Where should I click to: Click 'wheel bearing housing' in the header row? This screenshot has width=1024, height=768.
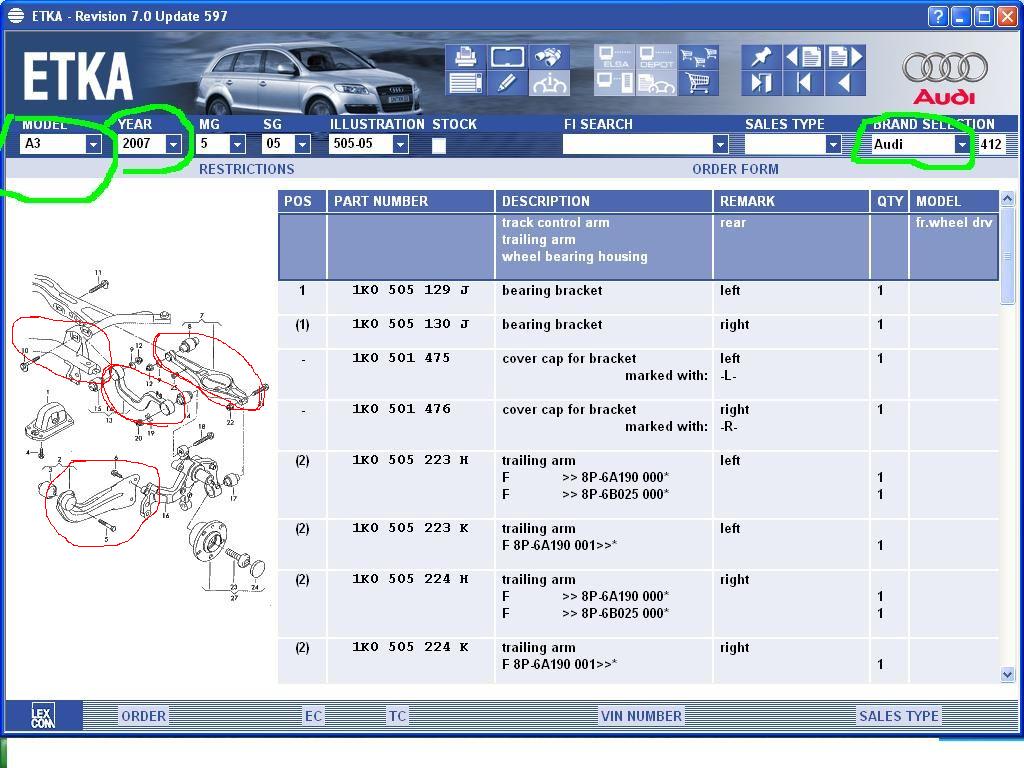tap(575, 257)
